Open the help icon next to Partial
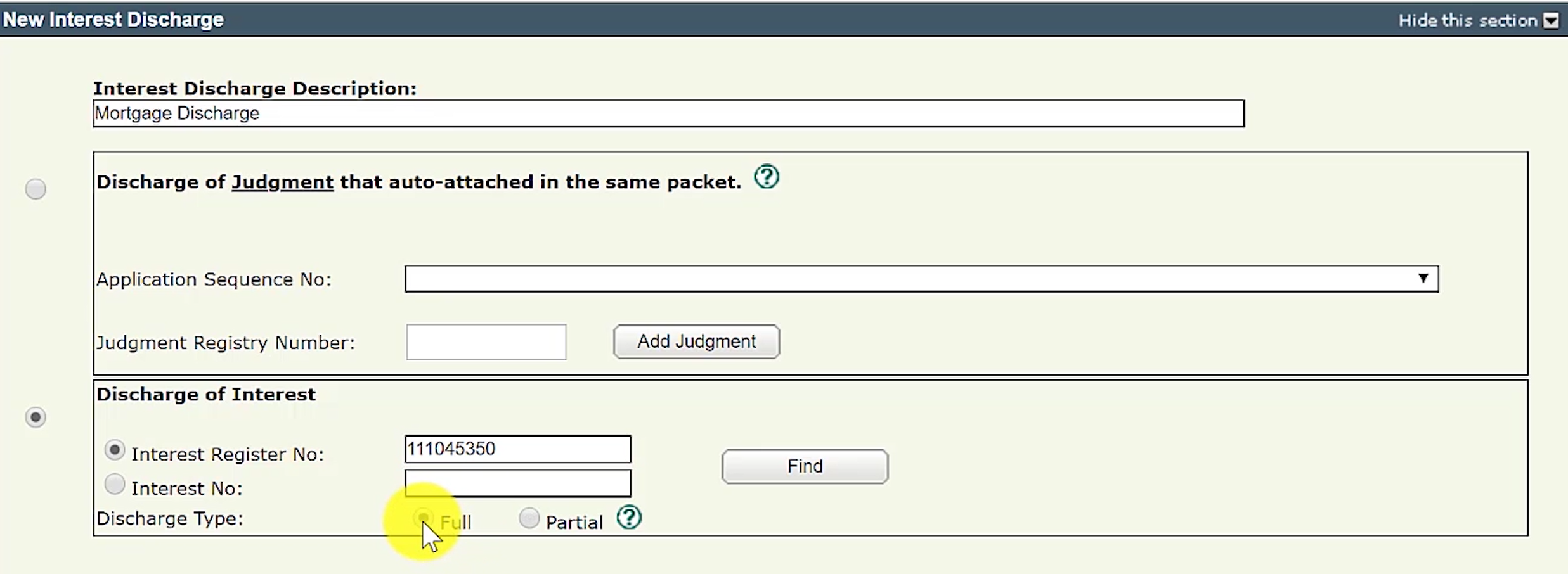The height and width of the screenshot is (574, 1568). pyautogui.click(x=629, y=518)
